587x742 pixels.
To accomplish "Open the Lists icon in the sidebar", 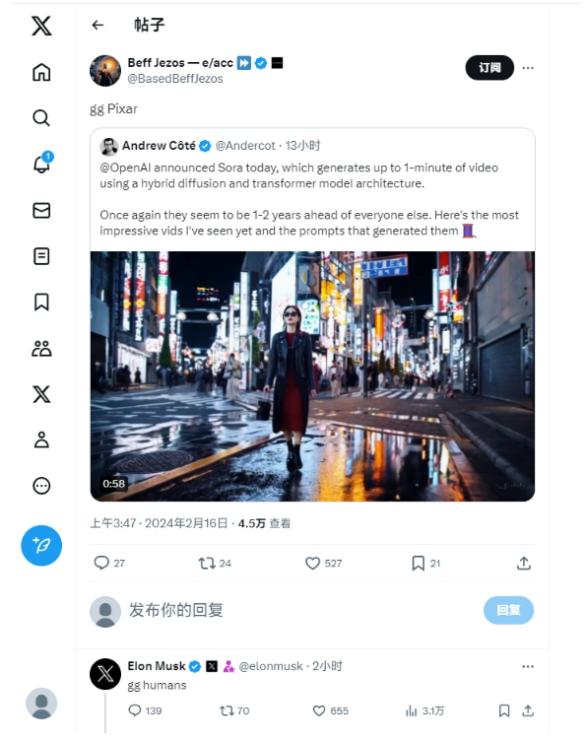I will (41, 256).
